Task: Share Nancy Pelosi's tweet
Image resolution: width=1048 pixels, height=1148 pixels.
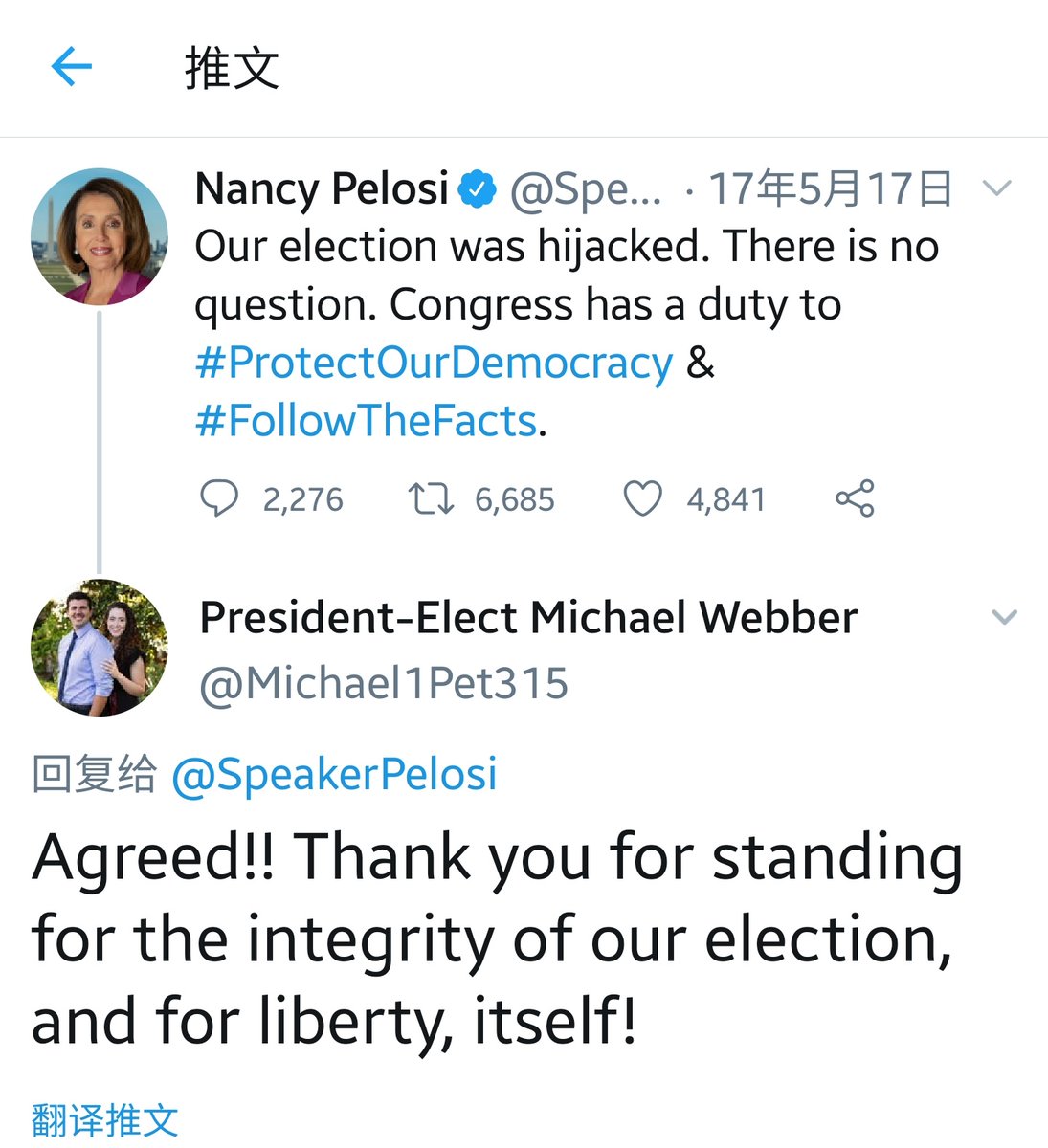Action: pos(855,498)
